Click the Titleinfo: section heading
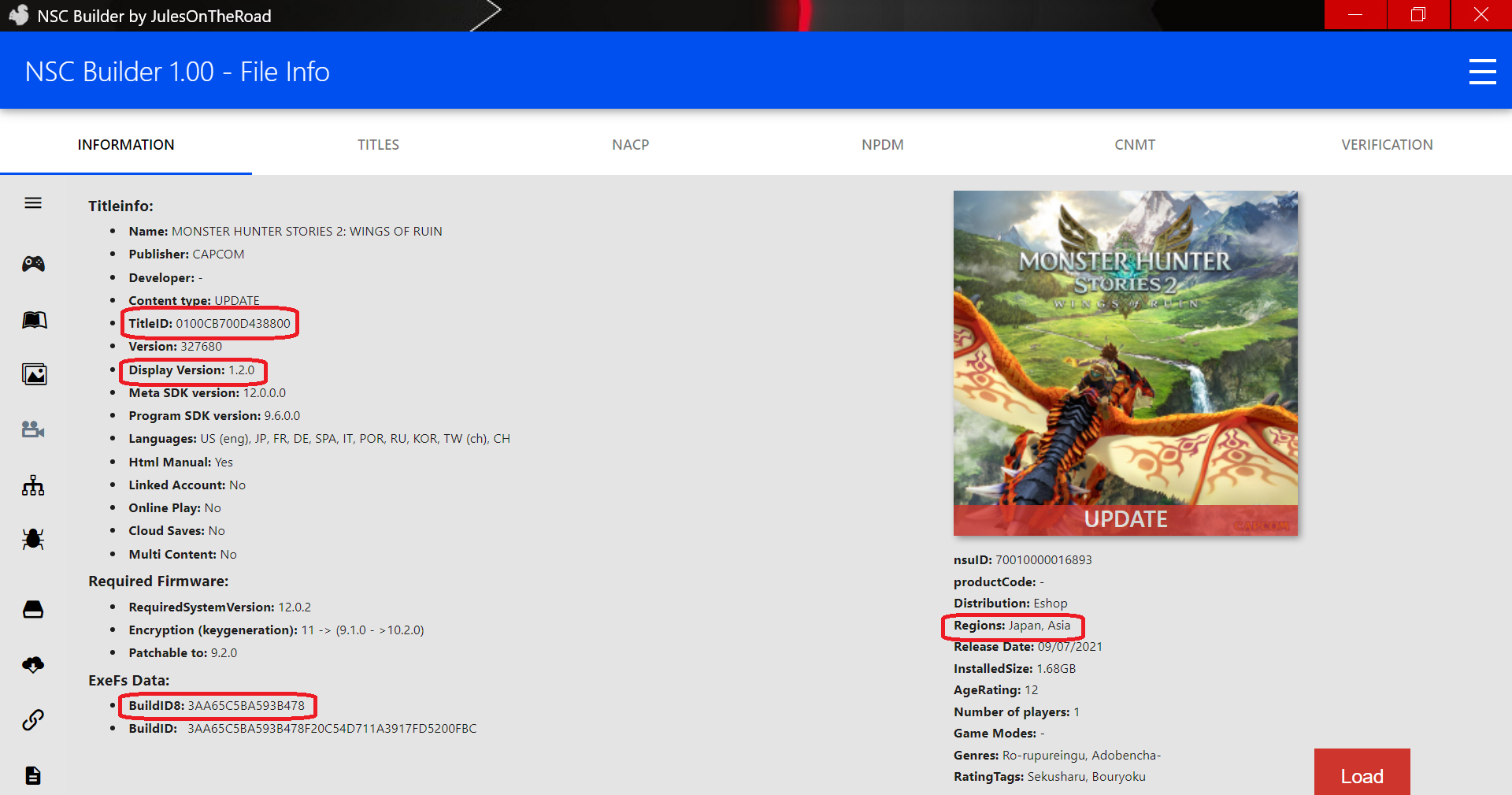The image size is (1512, 795). [x=120, y=206]
